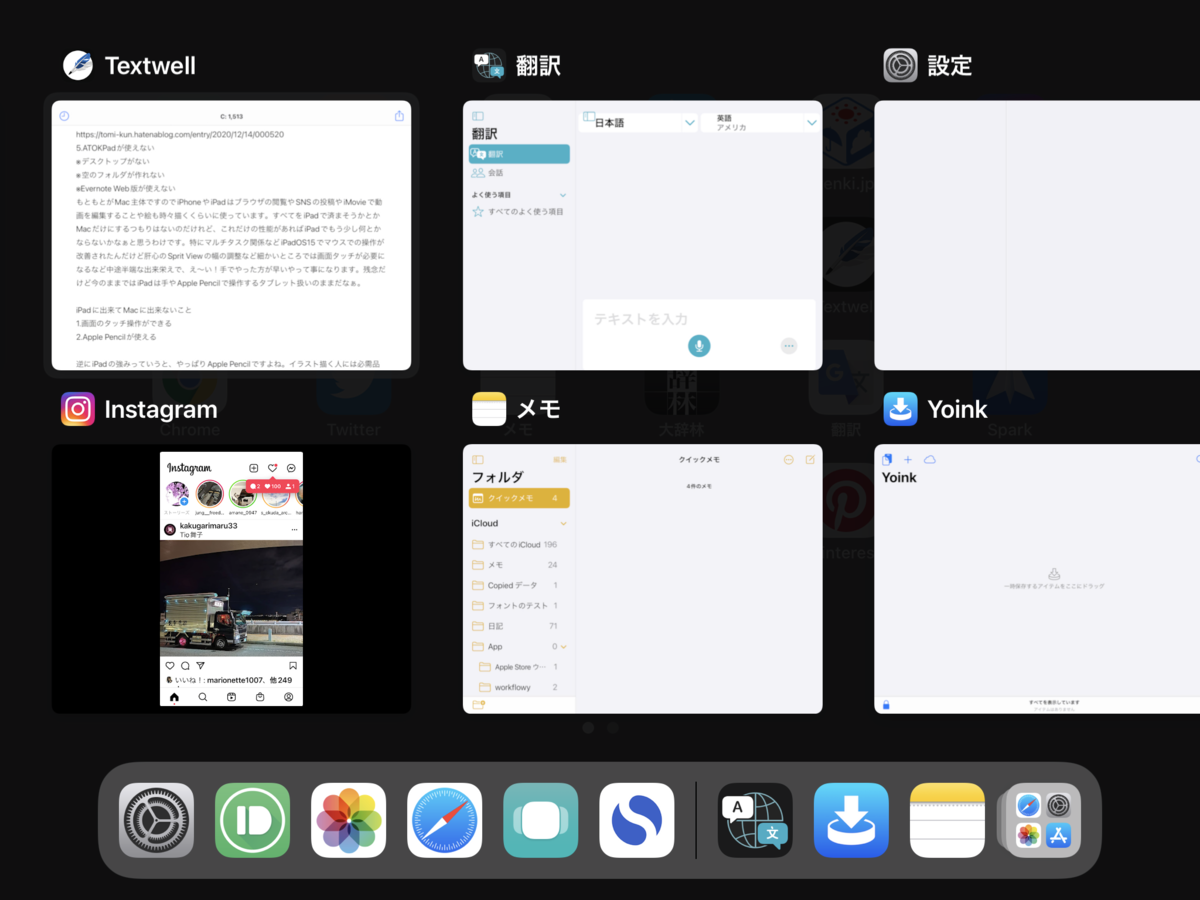Open Instagram Messenger icon
Viewport: 1200px width, 900px height.
pyautogui.click(x=291, y=468)
